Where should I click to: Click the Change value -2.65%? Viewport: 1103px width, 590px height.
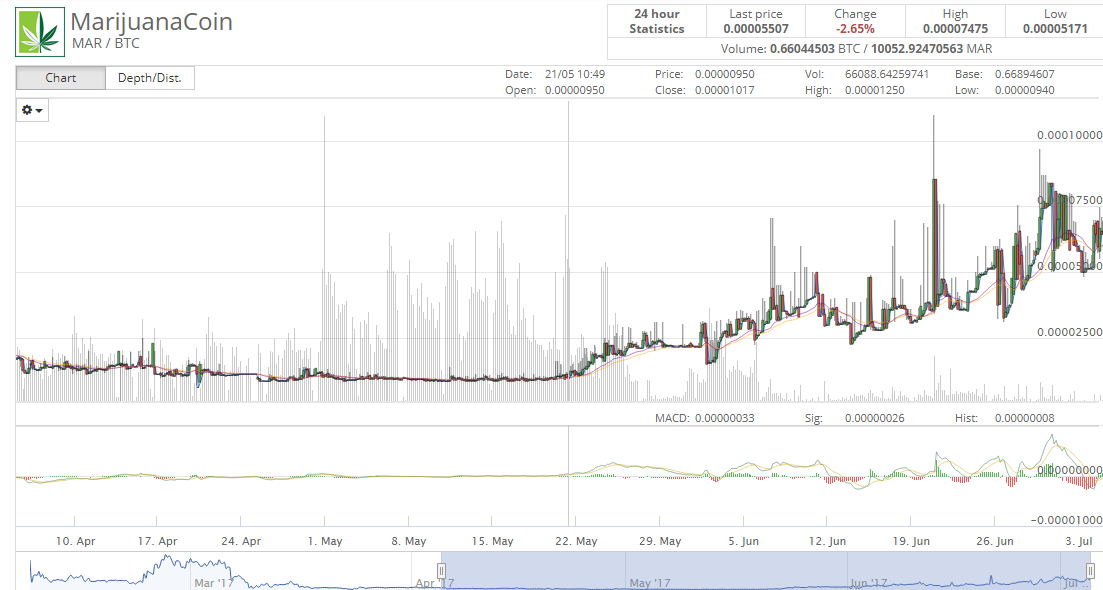855,29
